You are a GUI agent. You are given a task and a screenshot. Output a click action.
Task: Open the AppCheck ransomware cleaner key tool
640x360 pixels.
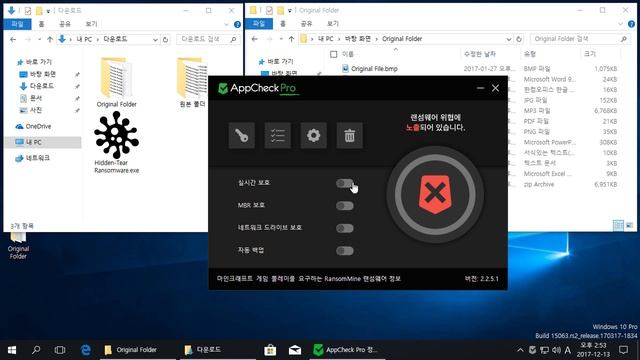(x=242, y=136)
